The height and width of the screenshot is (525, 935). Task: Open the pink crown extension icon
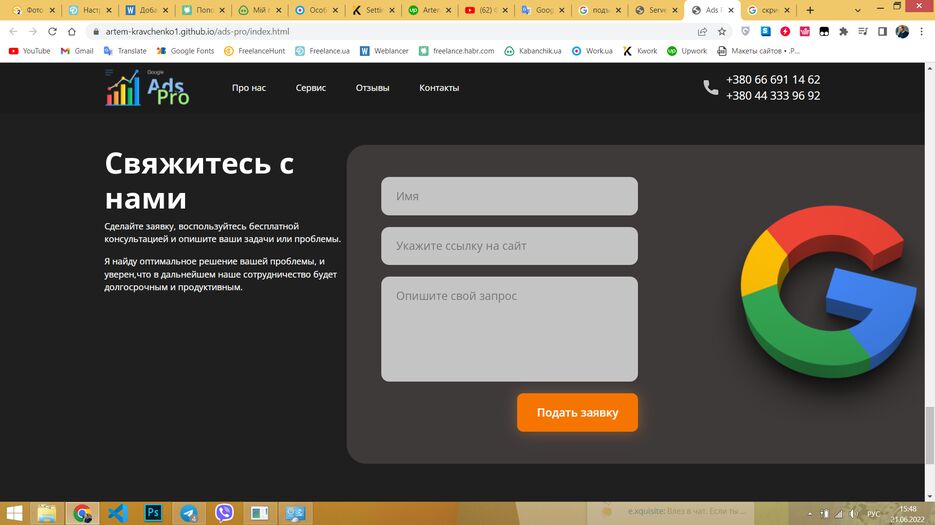pyautogui.click(x=804, y=32)
